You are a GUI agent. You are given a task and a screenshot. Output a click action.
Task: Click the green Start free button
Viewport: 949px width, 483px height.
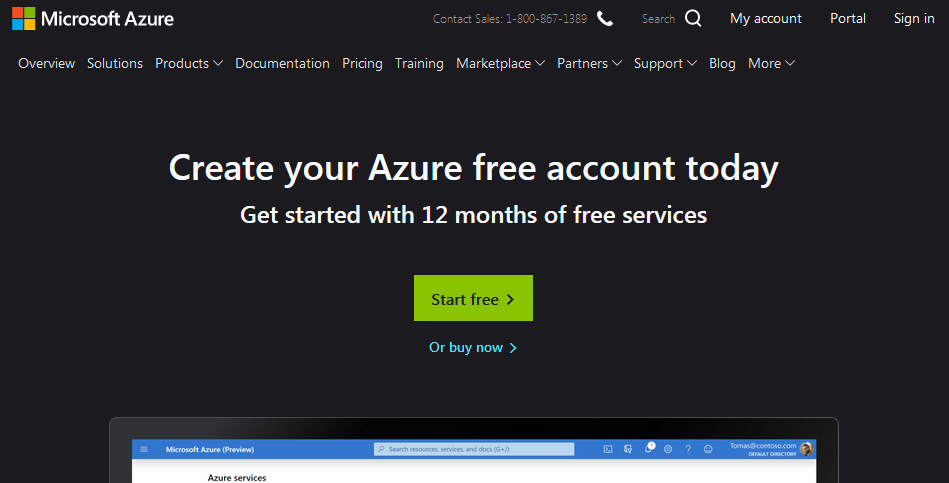pyautogui.click(x=473, y=298)
